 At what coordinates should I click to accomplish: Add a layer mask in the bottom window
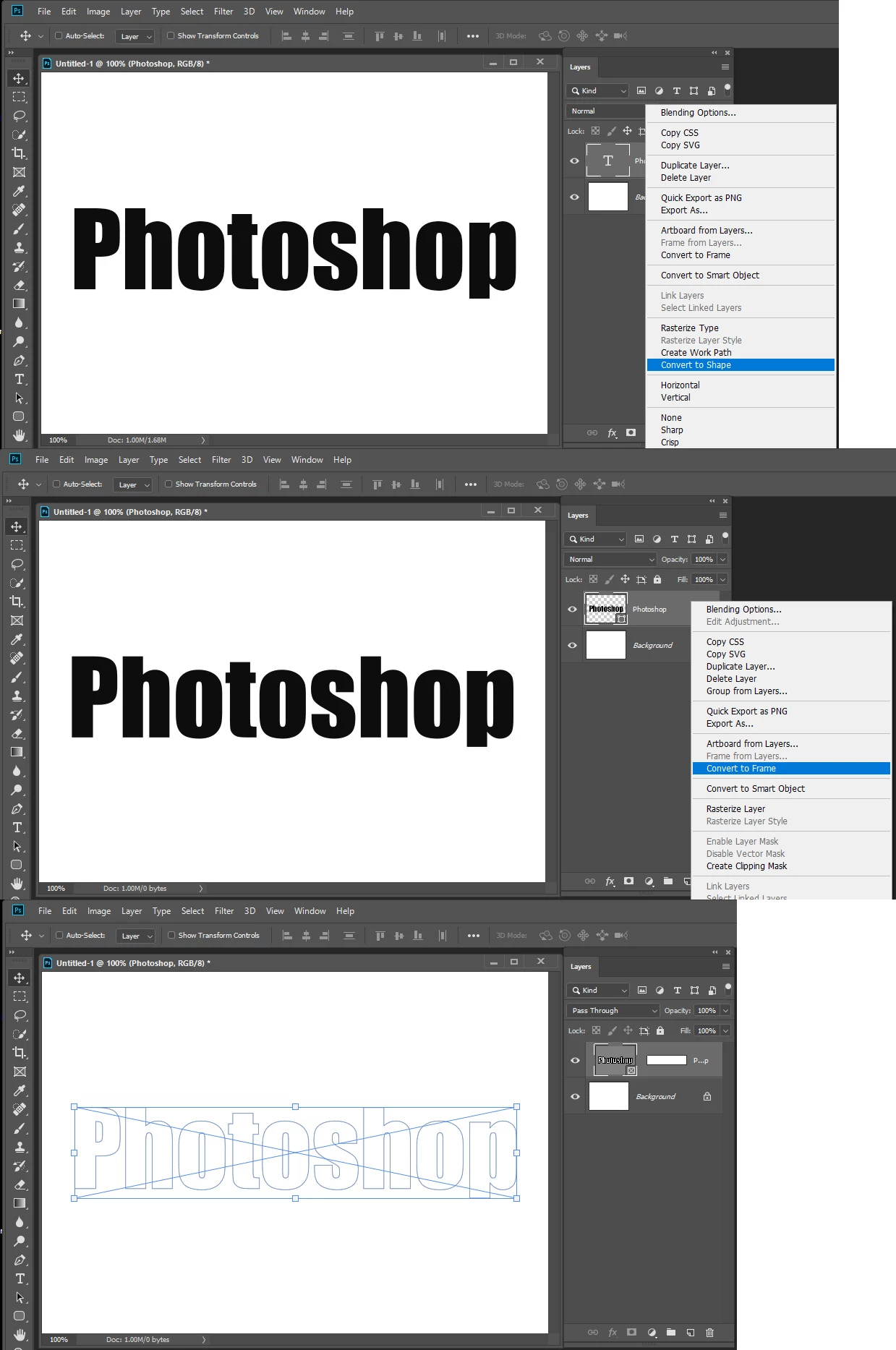tap(632, 1332)
